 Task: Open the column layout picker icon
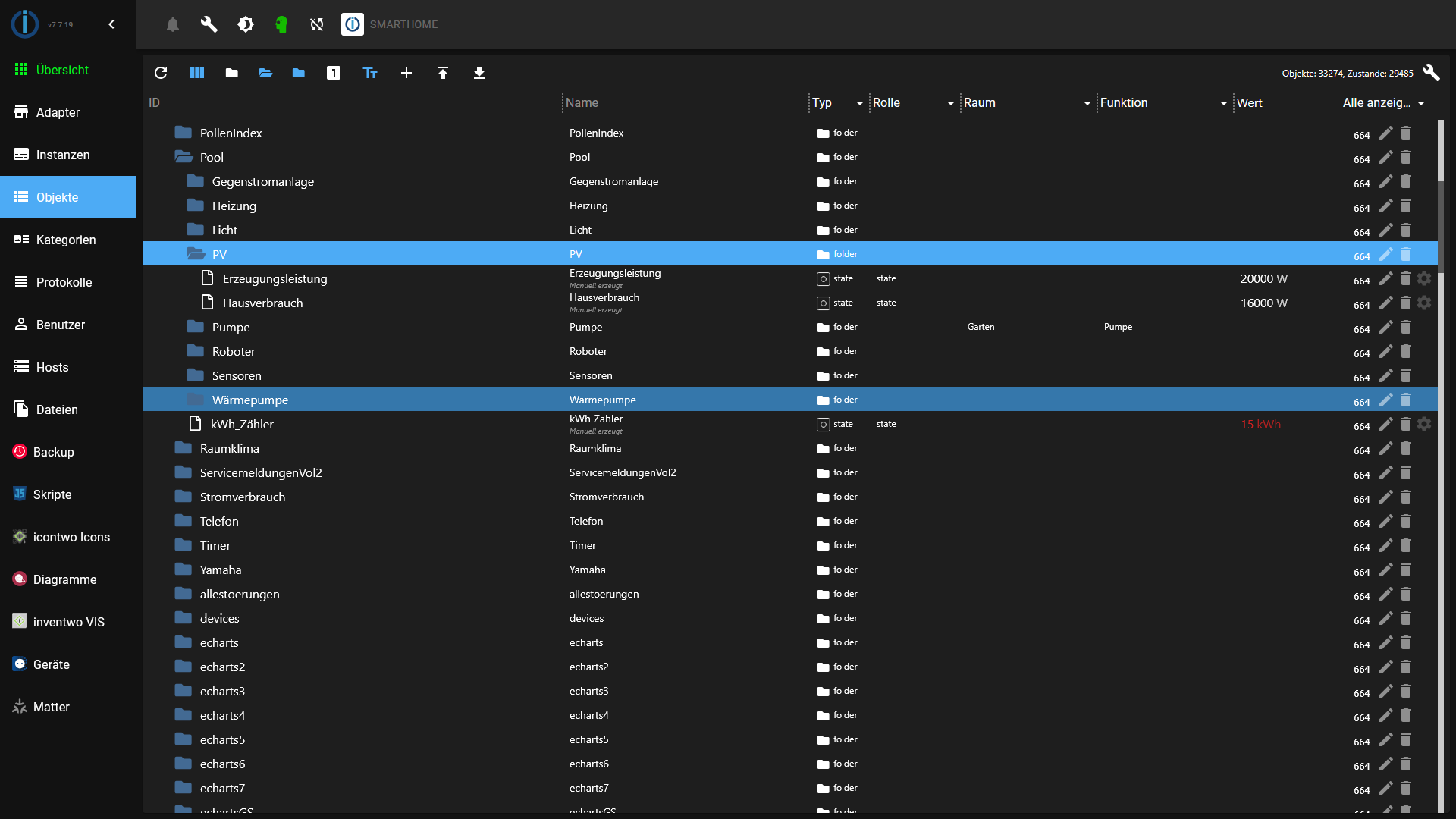[x=196, y=73]
